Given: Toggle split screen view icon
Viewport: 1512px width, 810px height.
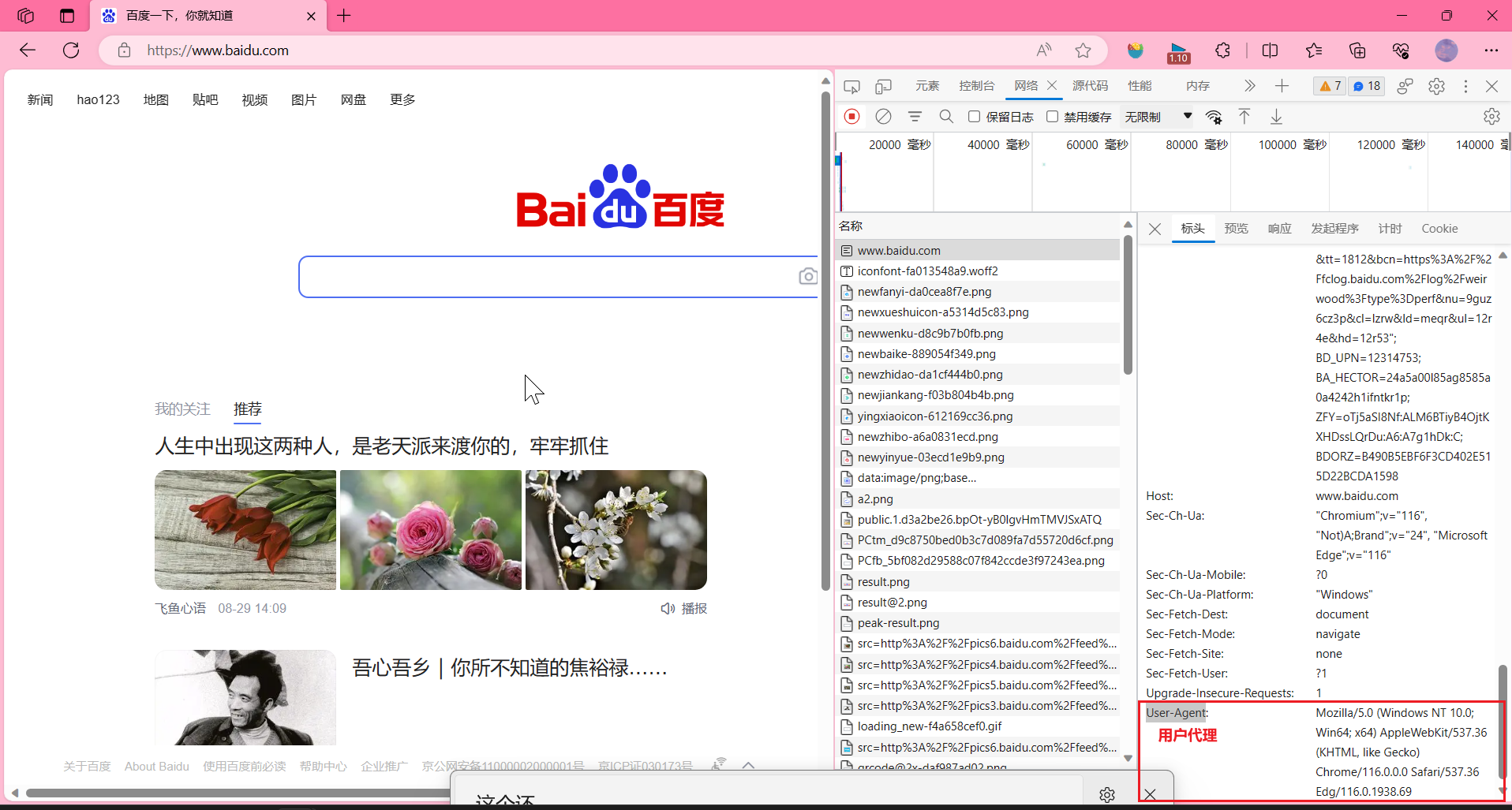Looking at the screenshot, I should (1270, 50).
